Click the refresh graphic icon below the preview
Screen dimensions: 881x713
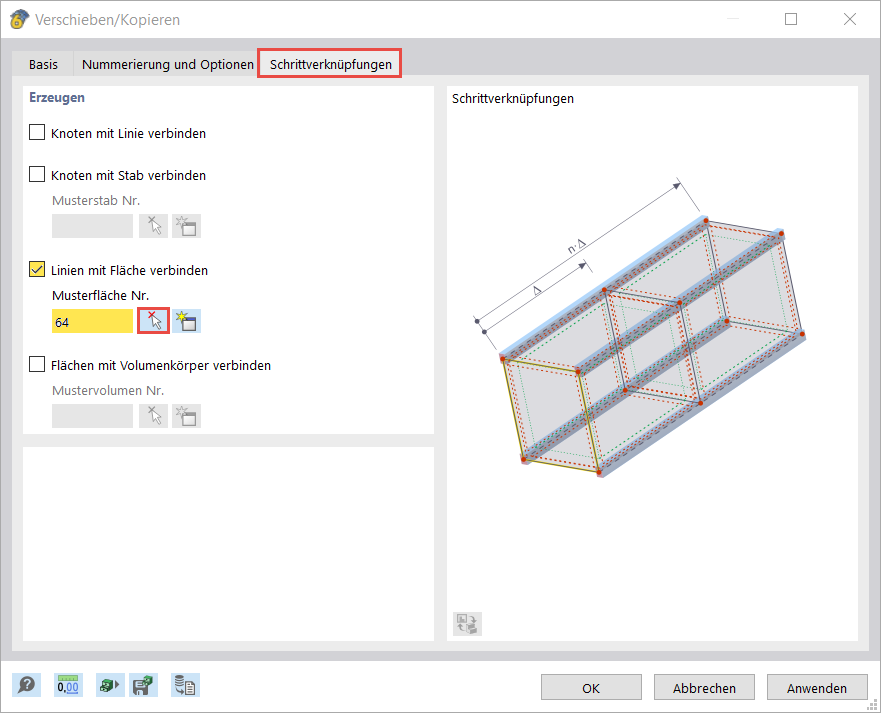(466, 623)
